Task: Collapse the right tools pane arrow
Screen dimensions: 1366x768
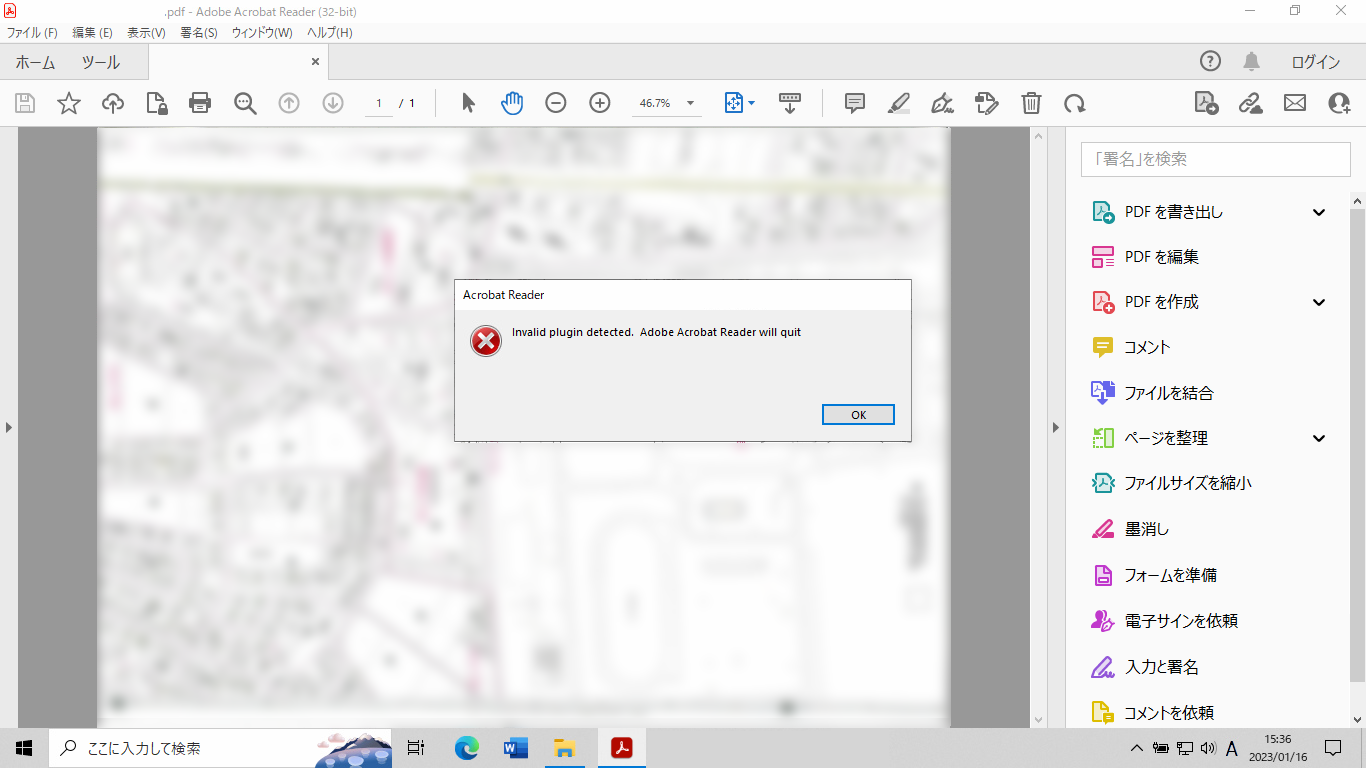Action: click(x=1056, y=427)
